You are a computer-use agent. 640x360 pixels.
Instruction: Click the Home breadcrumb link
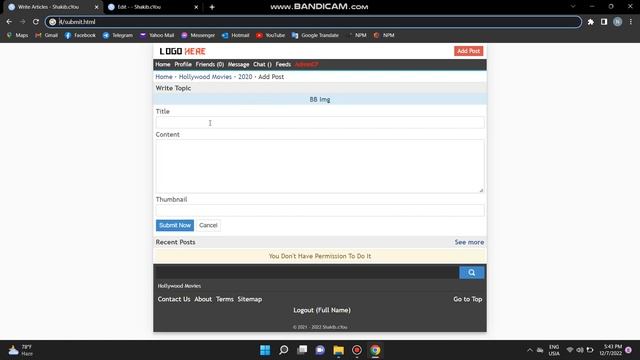pyautogui.click(x=164, y=77)
